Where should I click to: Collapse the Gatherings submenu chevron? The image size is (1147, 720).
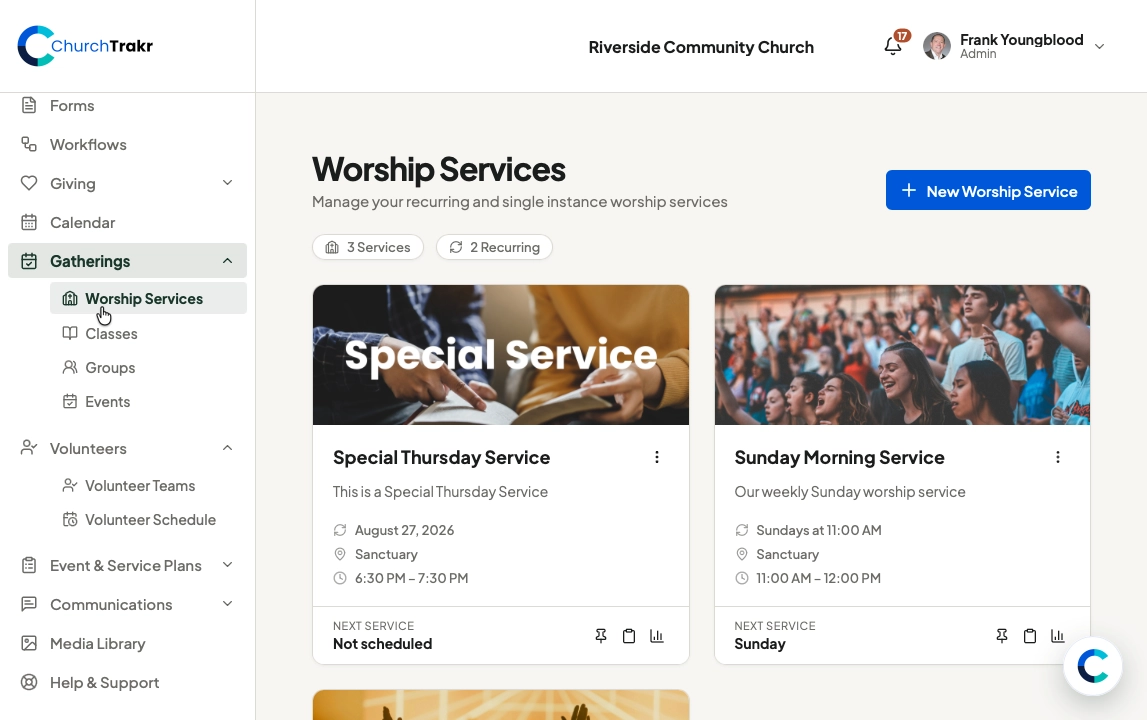[x=227, y=261]
